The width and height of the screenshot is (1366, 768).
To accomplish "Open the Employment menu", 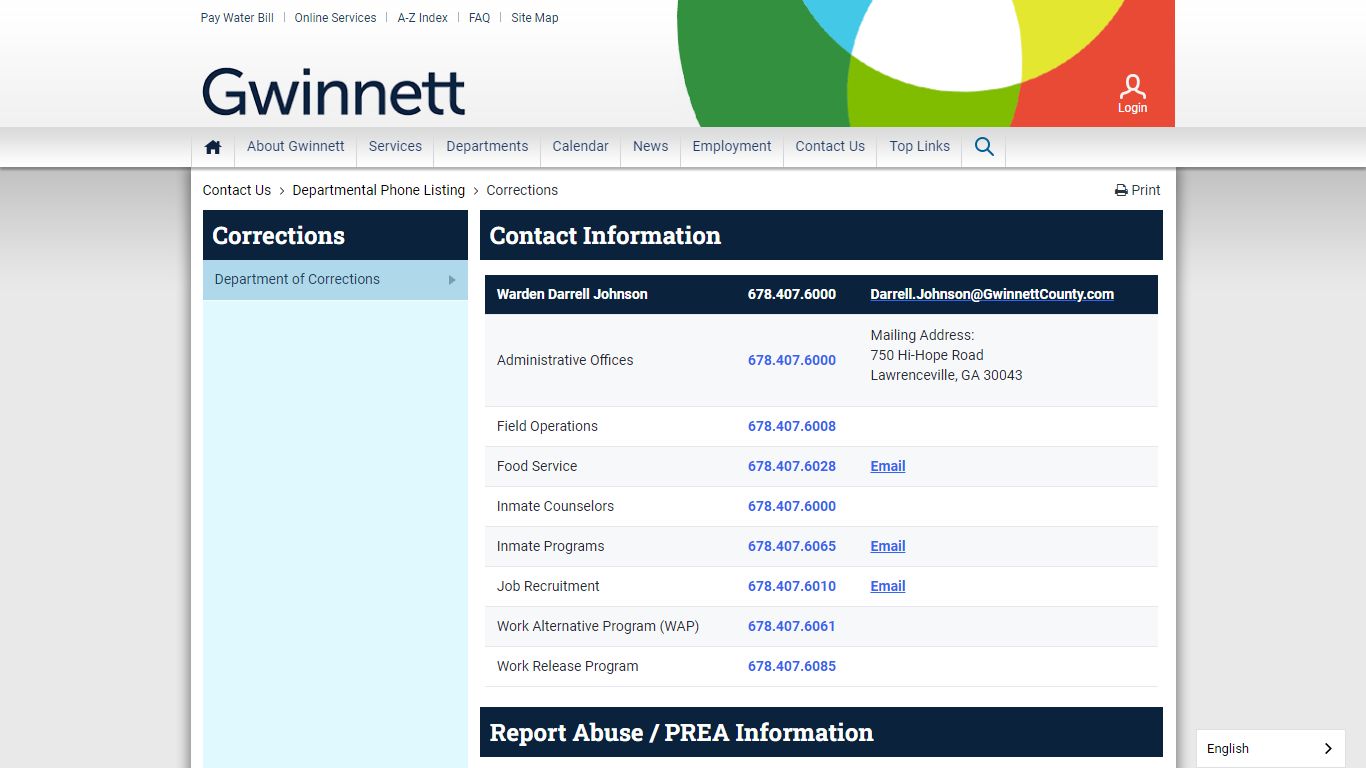I will 732,146.
